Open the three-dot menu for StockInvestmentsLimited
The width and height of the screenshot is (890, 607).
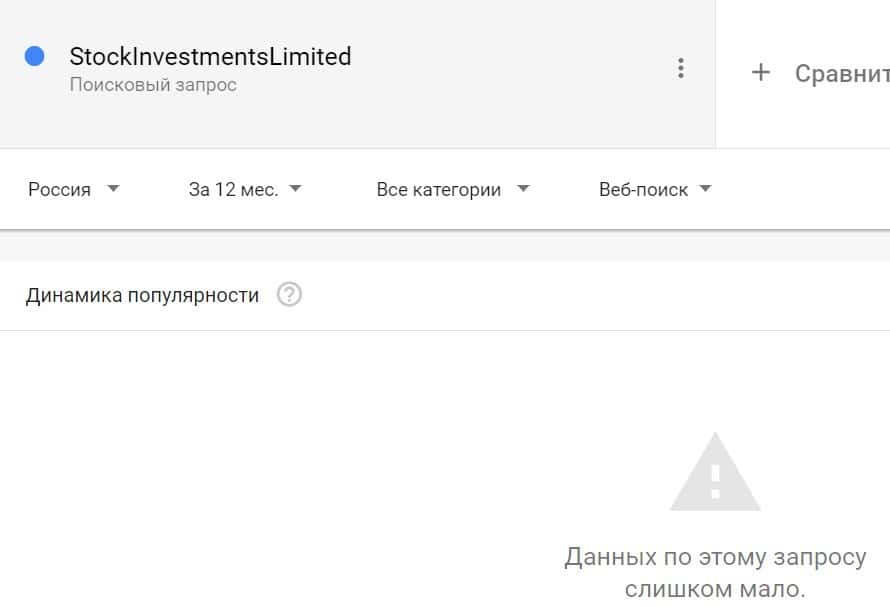pos(681,68)
